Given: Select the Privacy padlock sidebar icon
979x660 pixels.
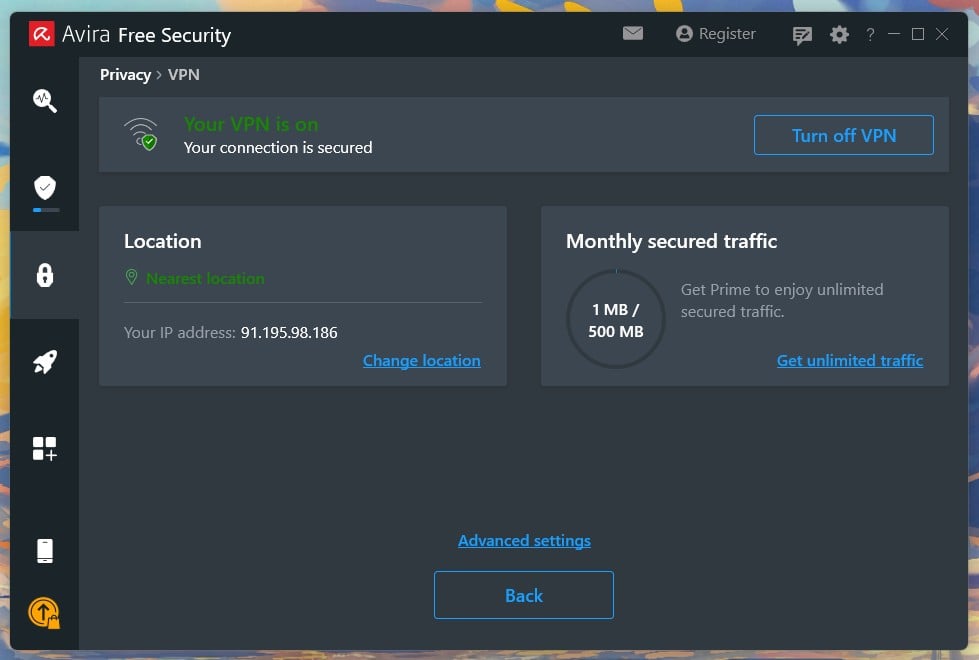Looking at the screenshot, I should [44, 275].
